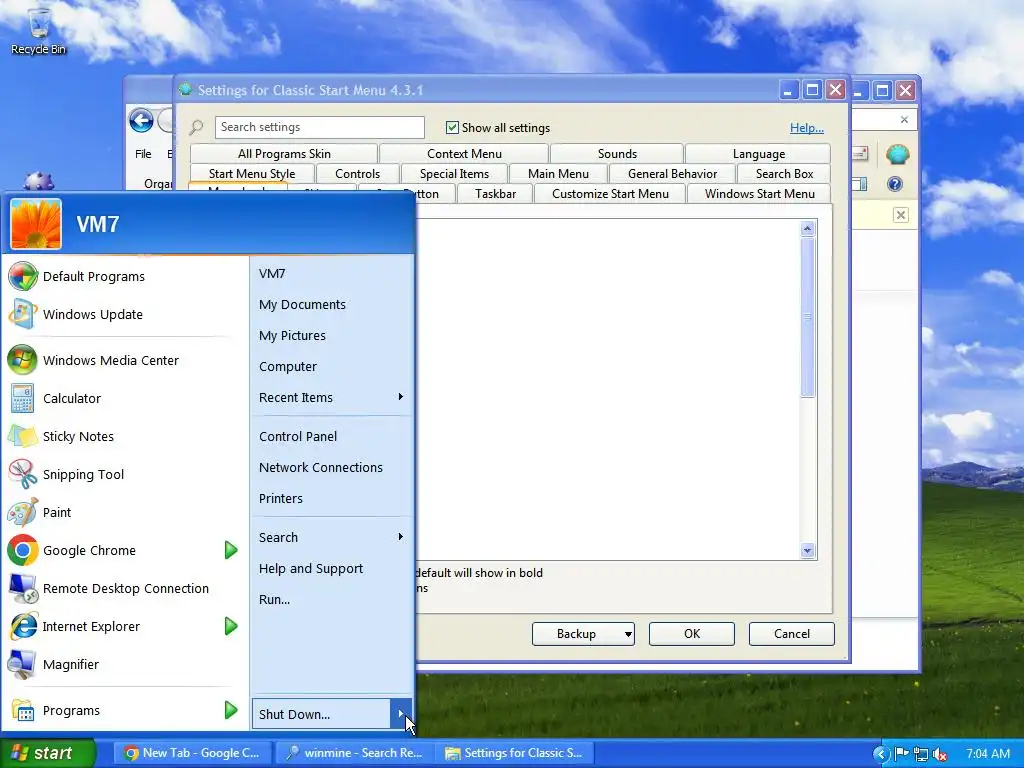Click the Classic Shell icon in Explorer toolbar

(897, 155)
